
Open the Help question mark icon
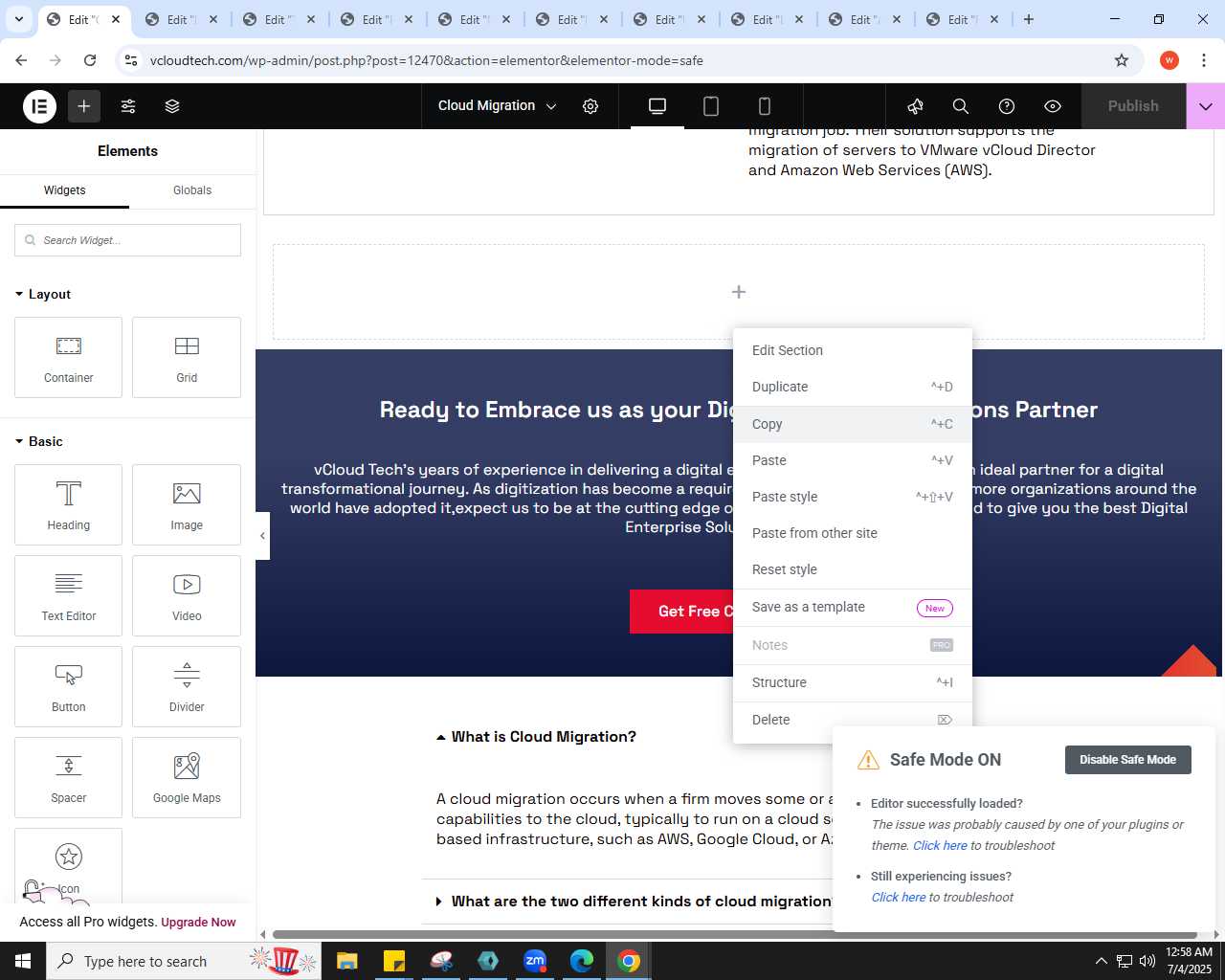1007,106
